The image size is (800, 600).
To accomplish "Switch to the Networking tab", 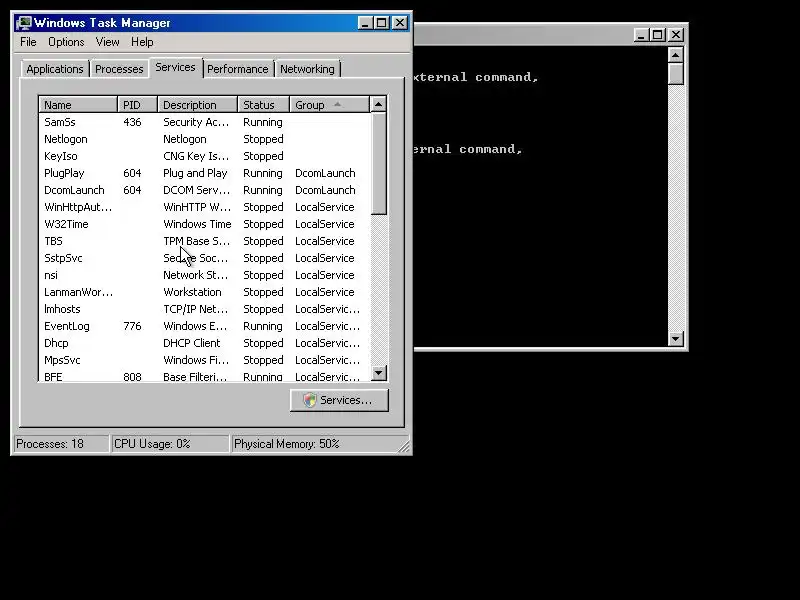I will tap(307, 69).
